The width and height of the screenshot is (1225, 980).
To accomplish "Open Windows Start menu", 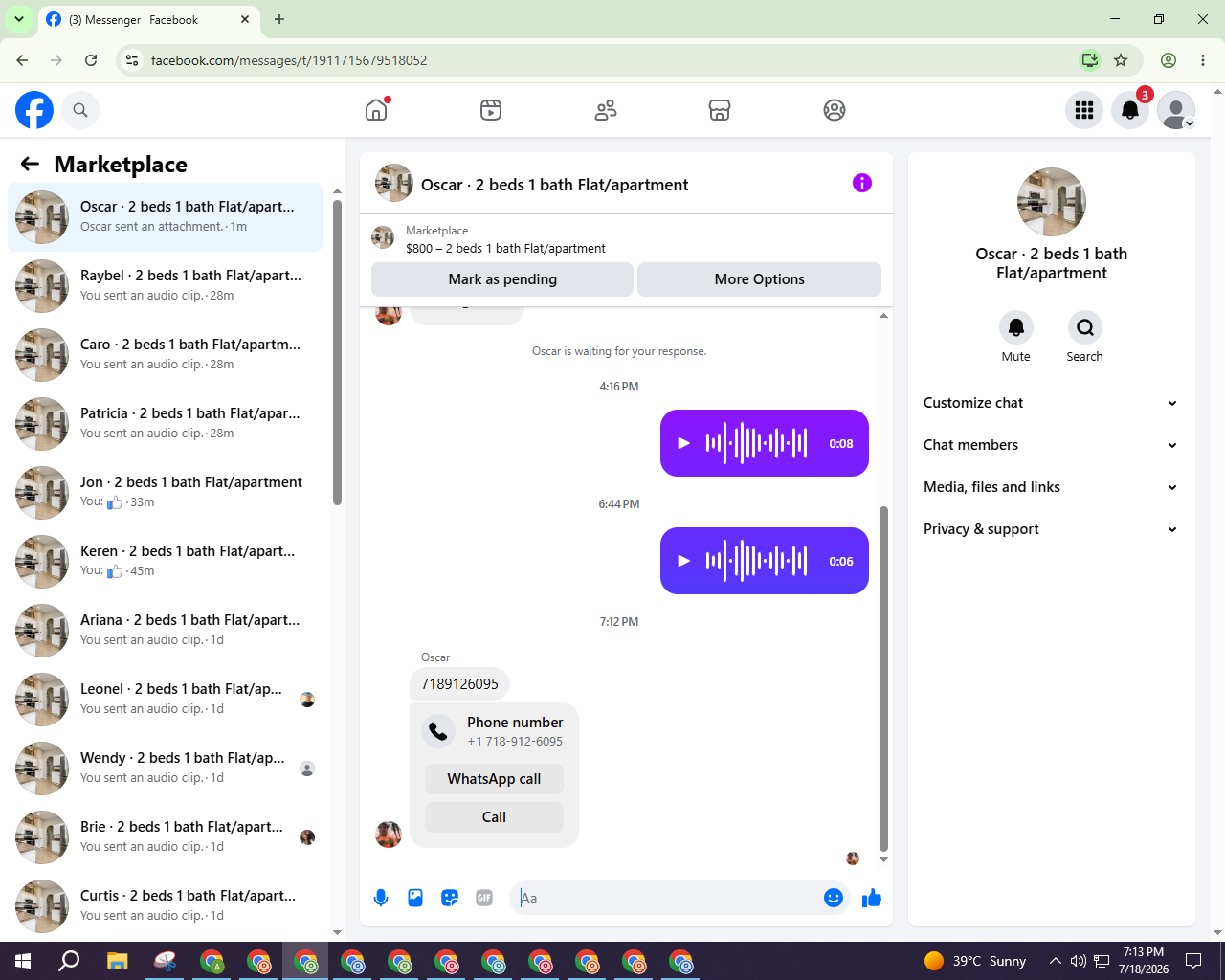I will point(23,961).
